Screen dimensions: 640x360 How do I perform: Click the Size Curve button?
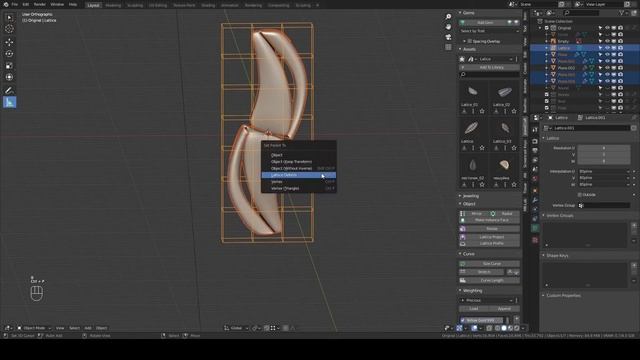[x=489, y=264]
